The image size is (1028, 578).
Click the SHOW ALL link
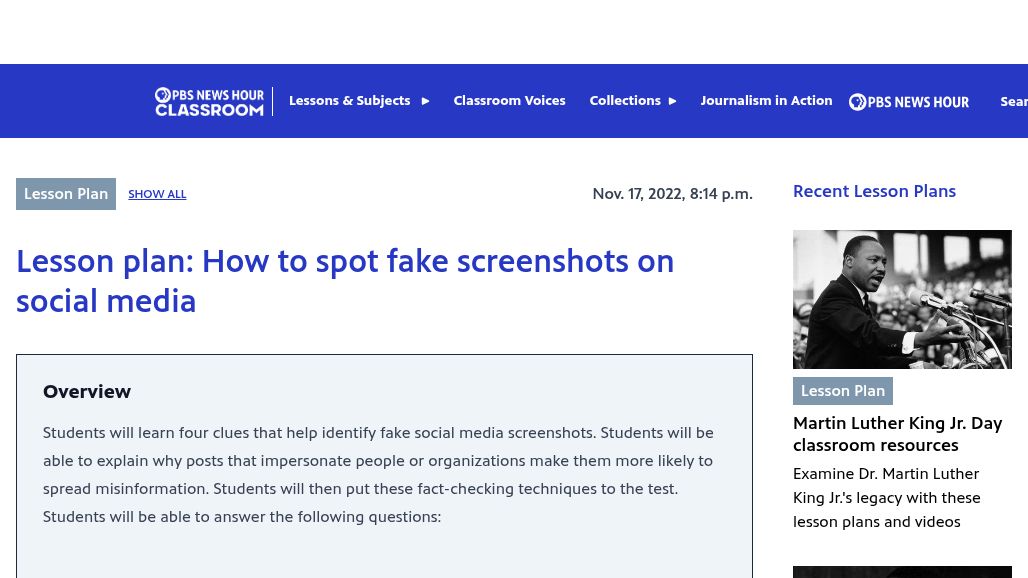(157, 194)
